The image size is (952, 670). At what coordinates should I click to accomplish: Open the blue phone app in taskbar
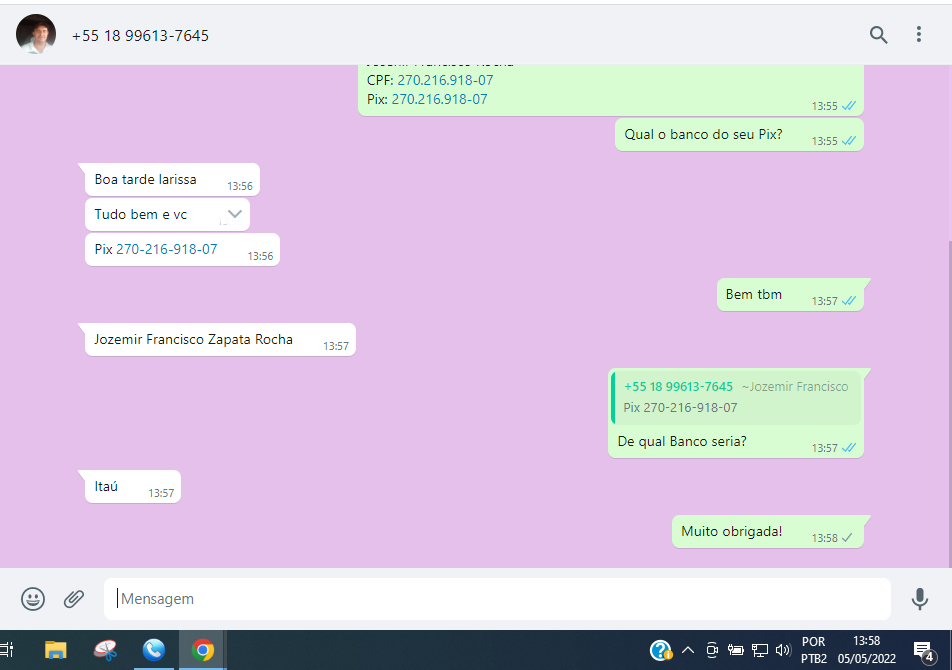[154, 650]
